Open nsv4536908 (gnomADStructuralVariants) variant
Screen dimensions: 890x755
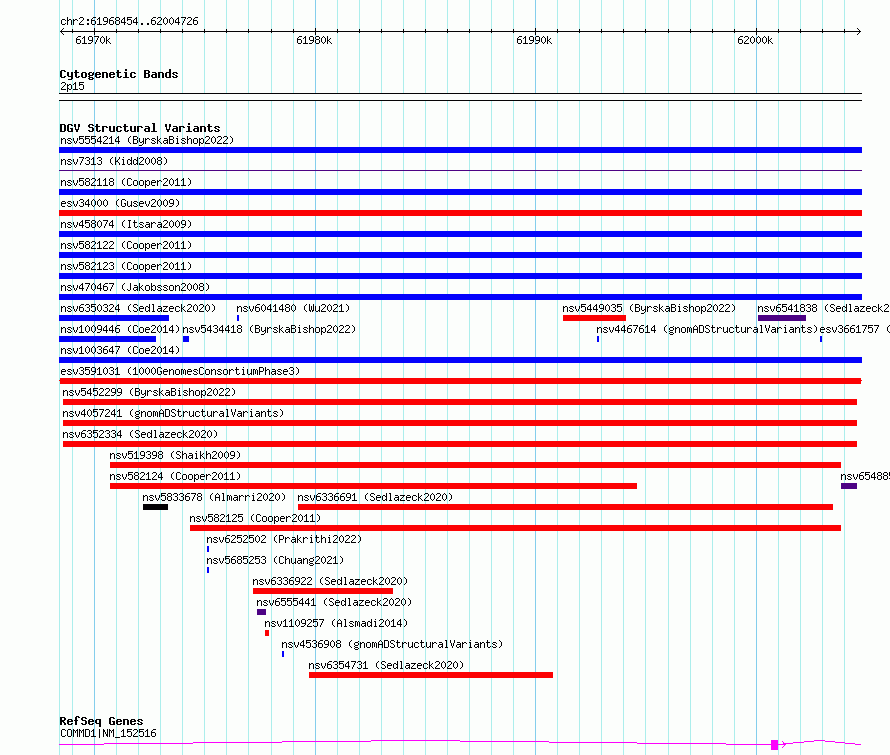coord(392,644)
